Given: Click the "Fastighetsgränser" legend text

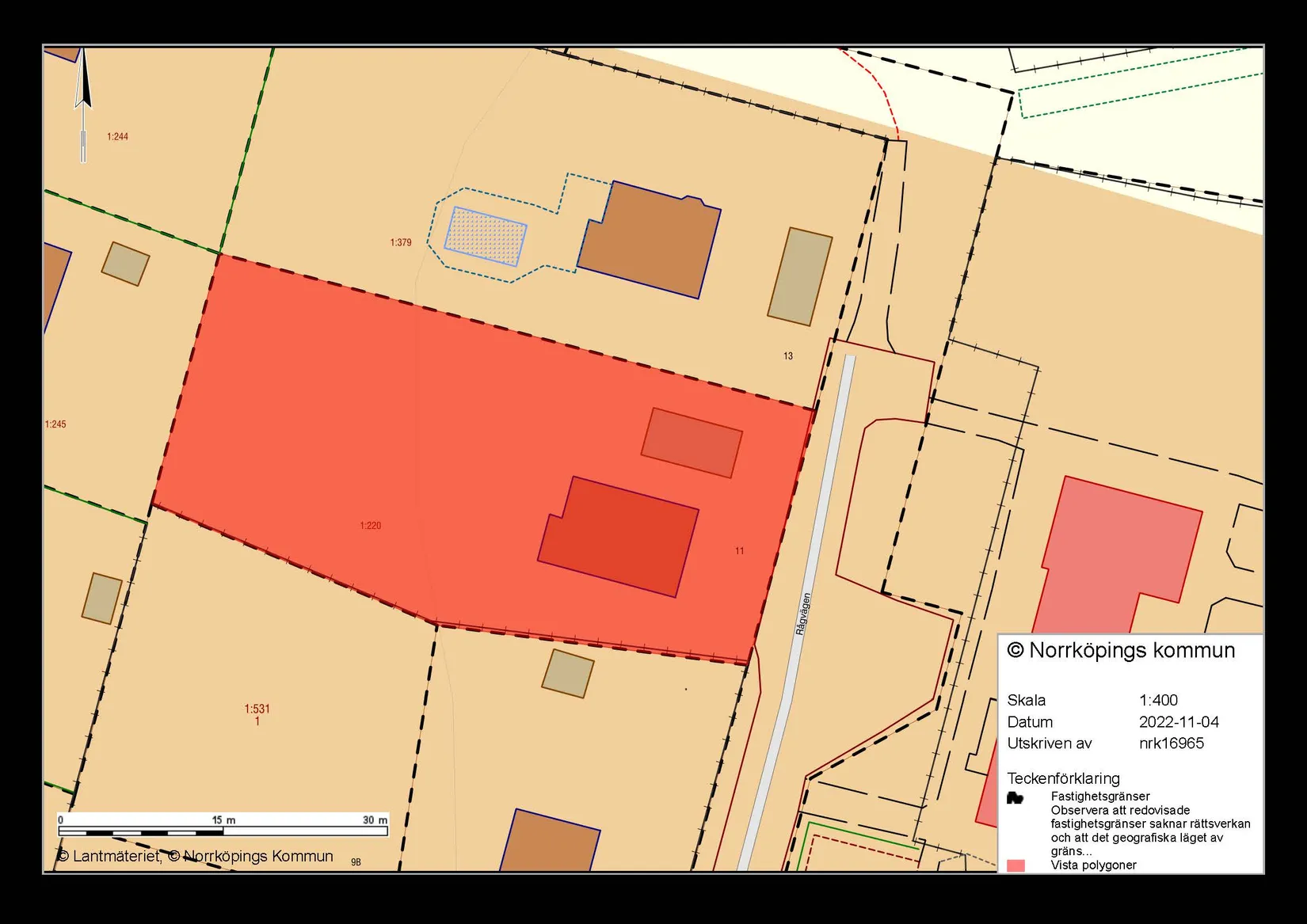Looking at the screenshot, I should [1100, 797].
